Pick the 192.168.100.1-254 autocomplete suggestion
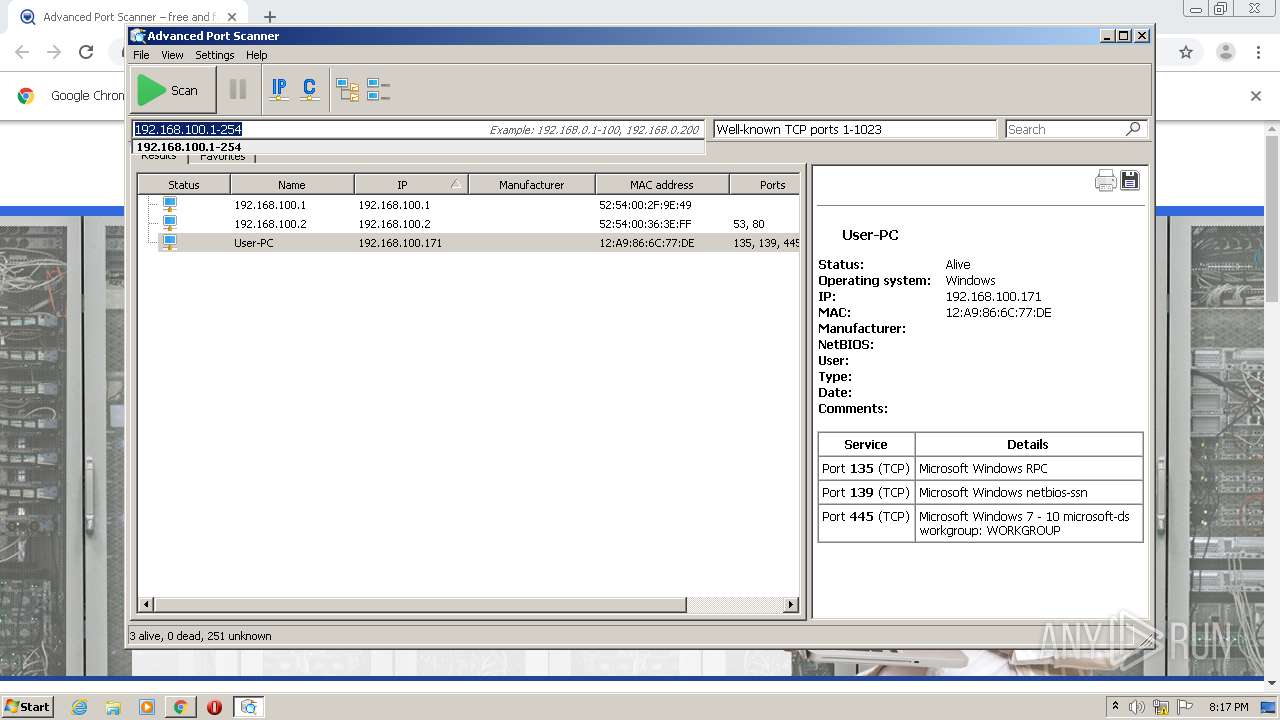This screenshot has height=720, width=1280. (418, 147)
